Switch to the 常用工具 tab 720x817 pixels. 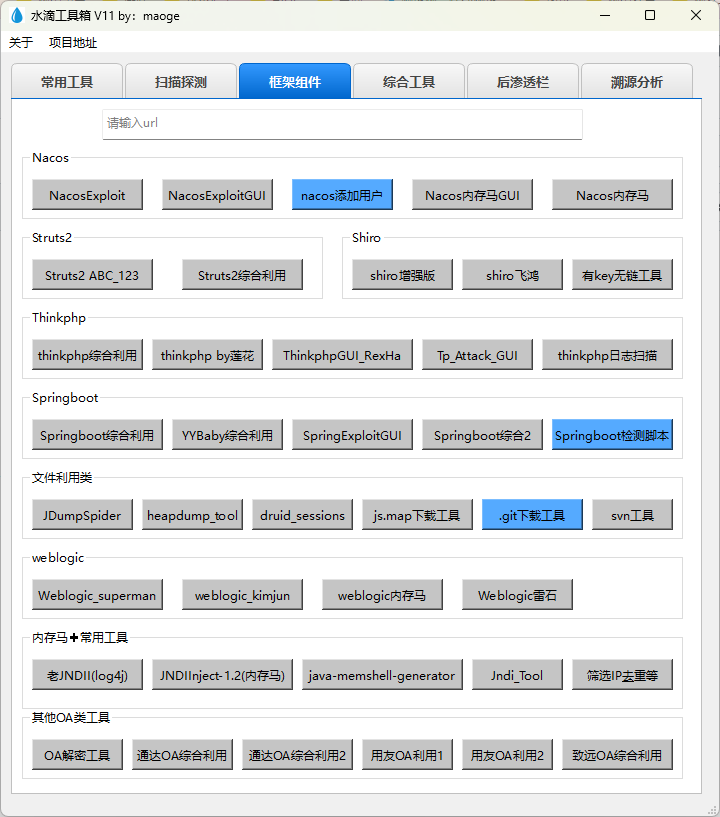tap(67, 82)
